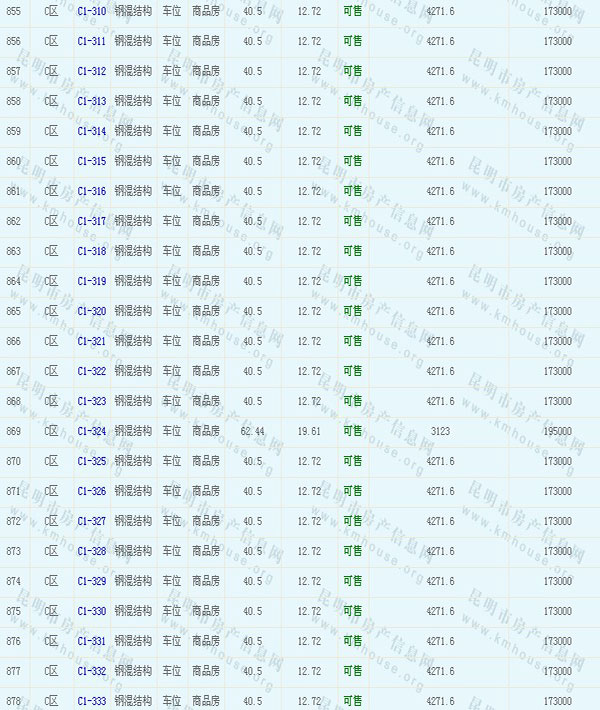Select the C1-330 unit link
This screenshot has height=710, width=600.
click(91, 611)
